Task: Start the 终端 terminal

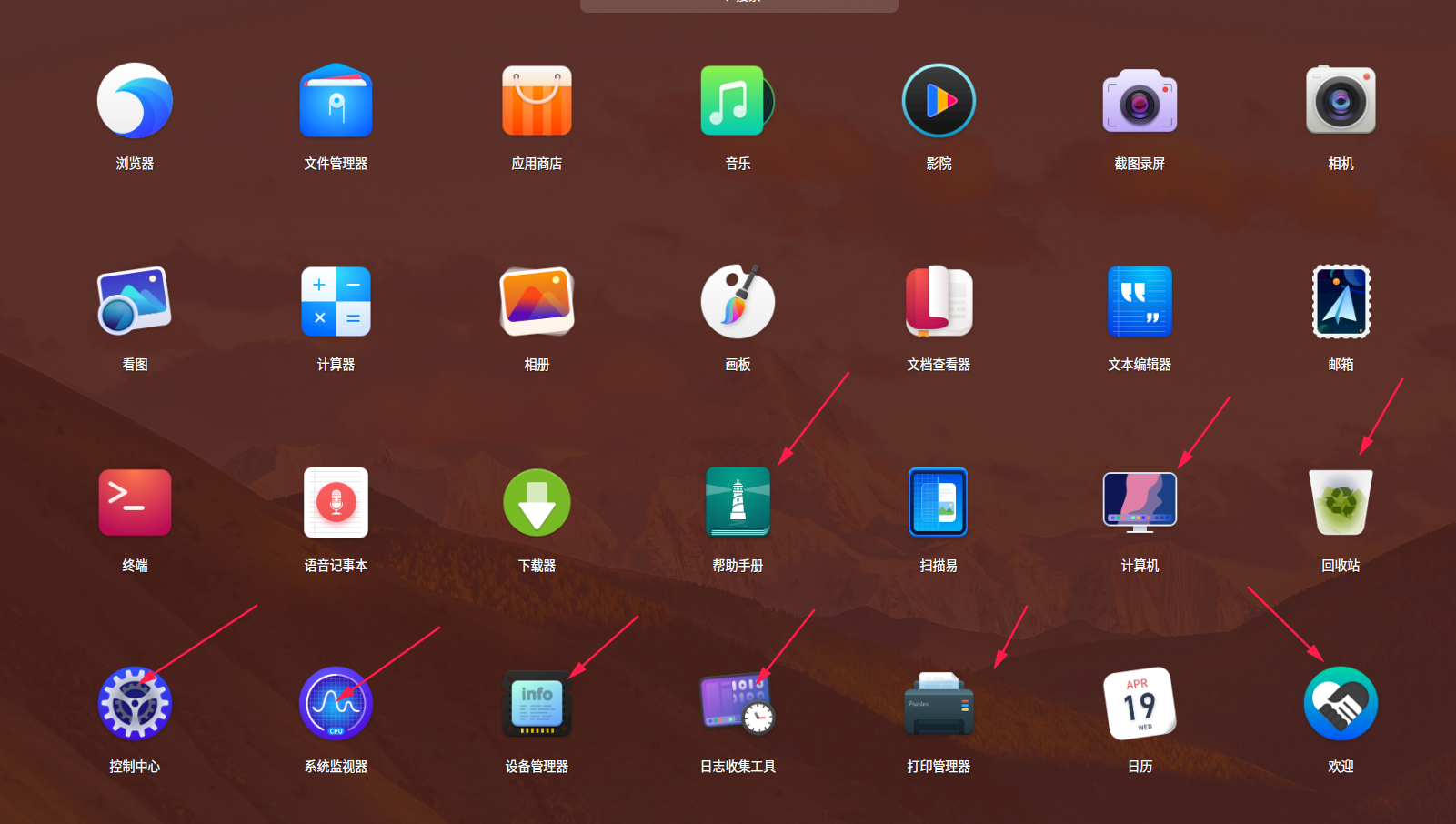Action: [x=135, y=502]
